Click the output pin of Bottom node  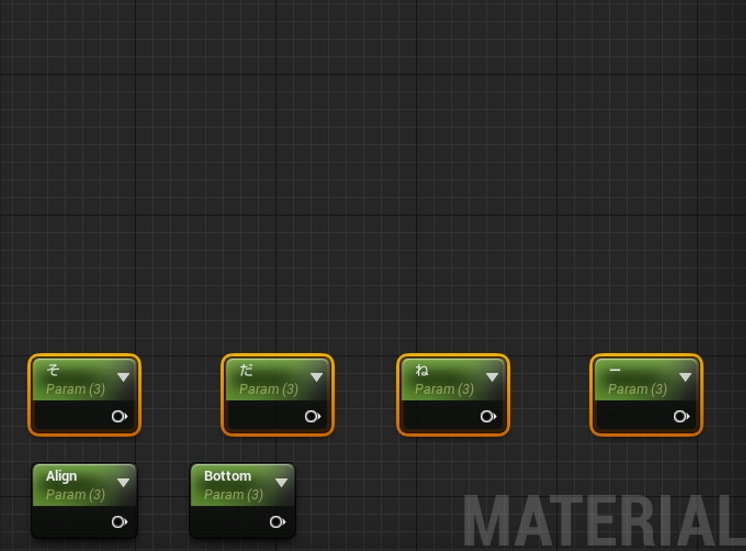[277, 522]
